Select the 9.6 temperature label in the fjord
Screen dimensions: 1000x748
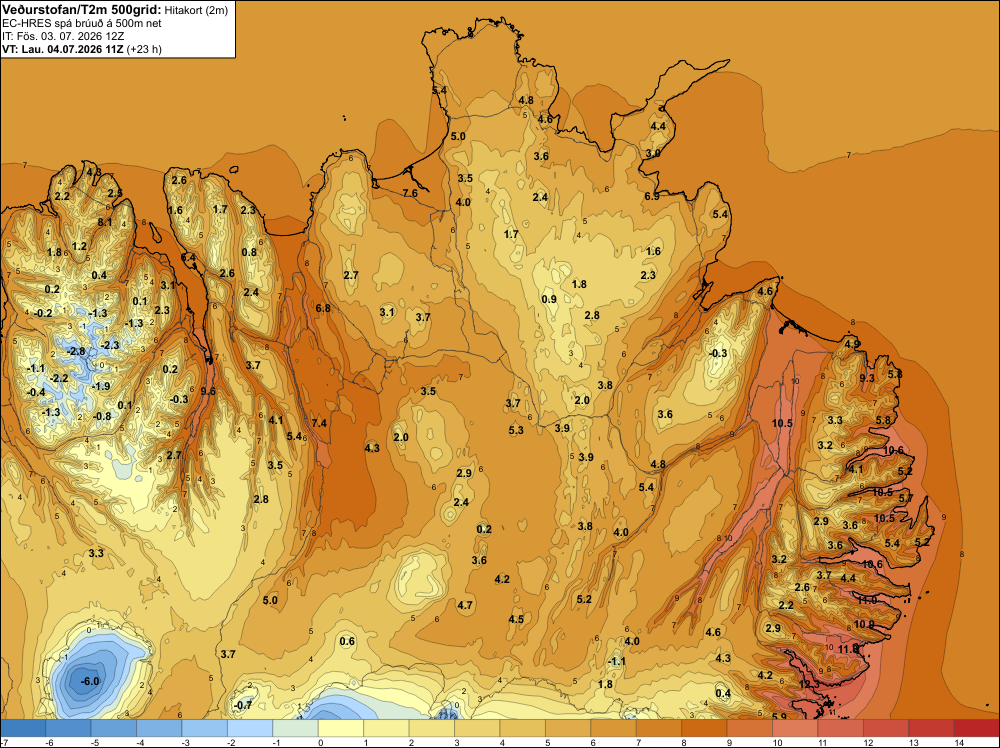click(208, 391)
